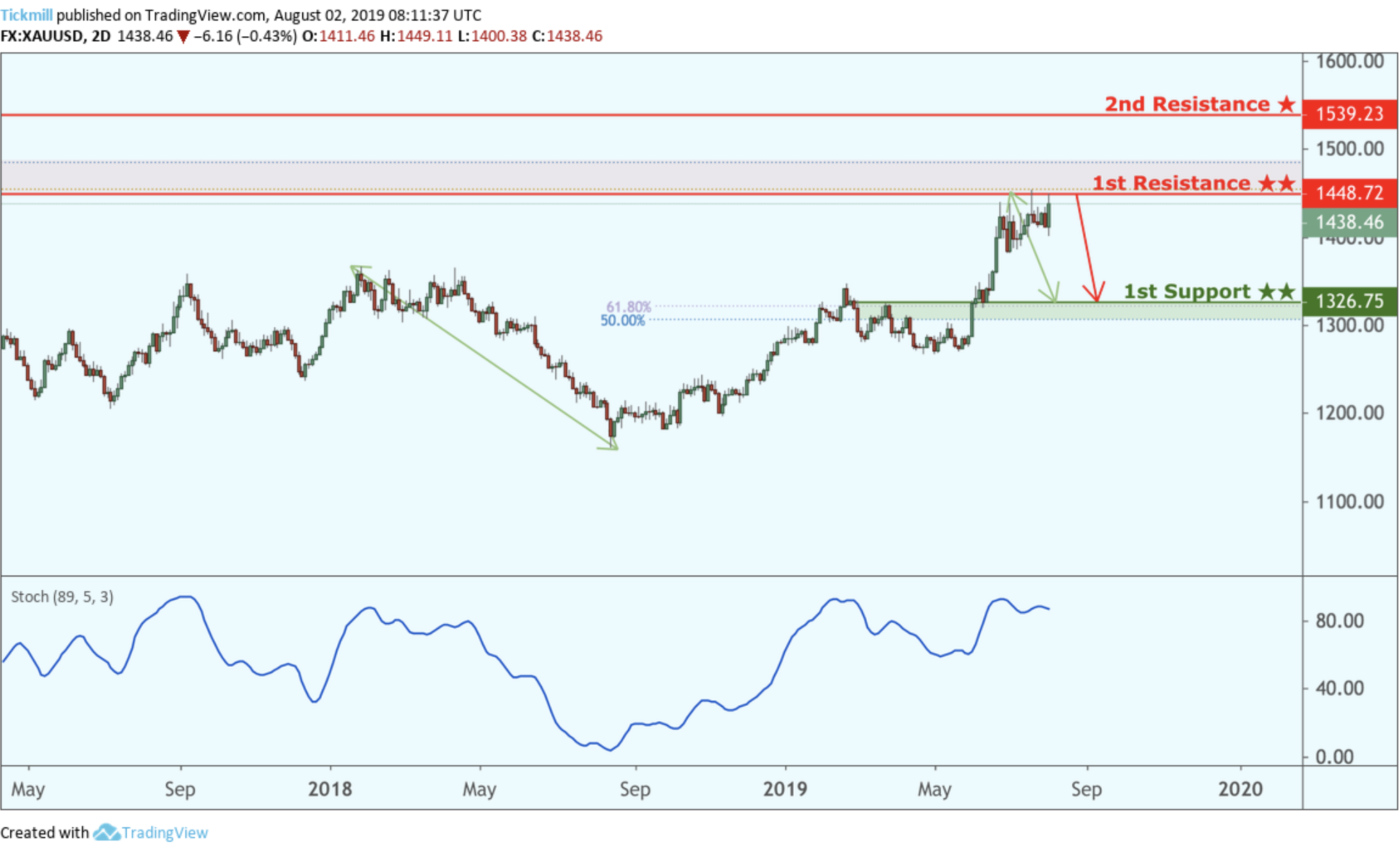Click the 1539.23 red price tag
The width and height of the screenshot is (1400, 847).
coord(1349,113)
